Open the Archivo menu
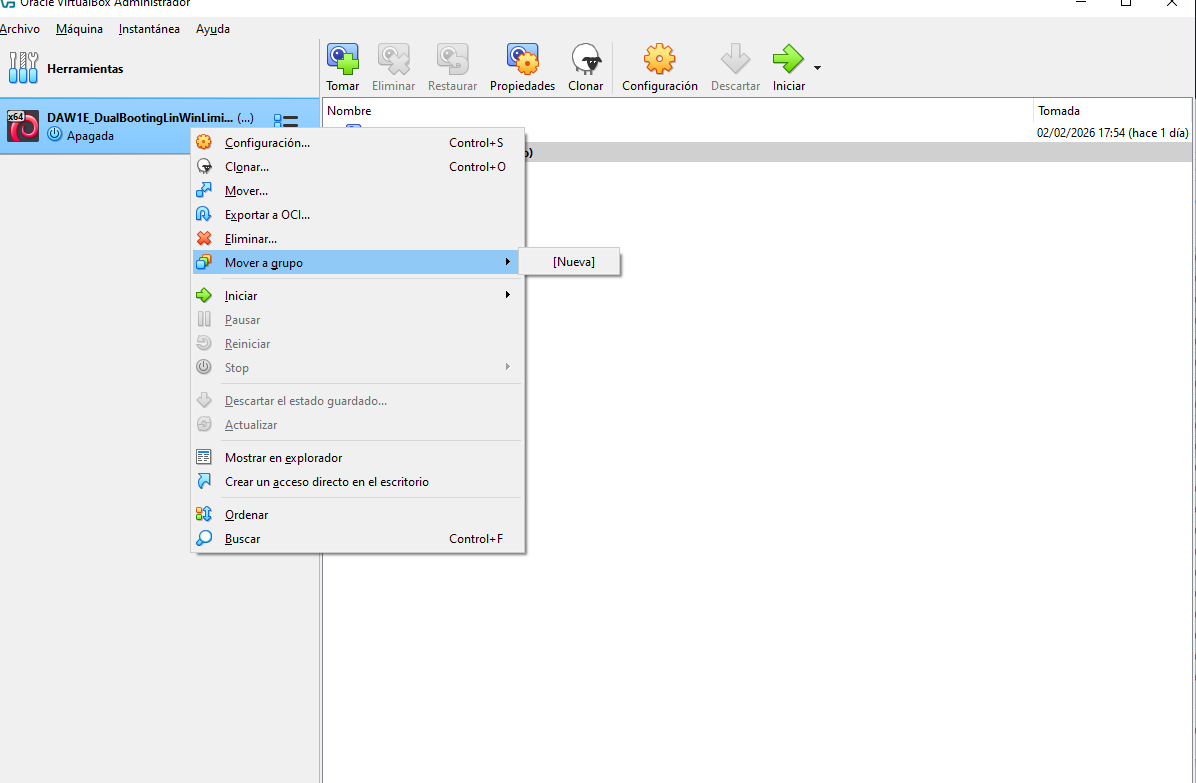Image resolution: width=1196 pixels, height=783 pixels. point(19,29)
